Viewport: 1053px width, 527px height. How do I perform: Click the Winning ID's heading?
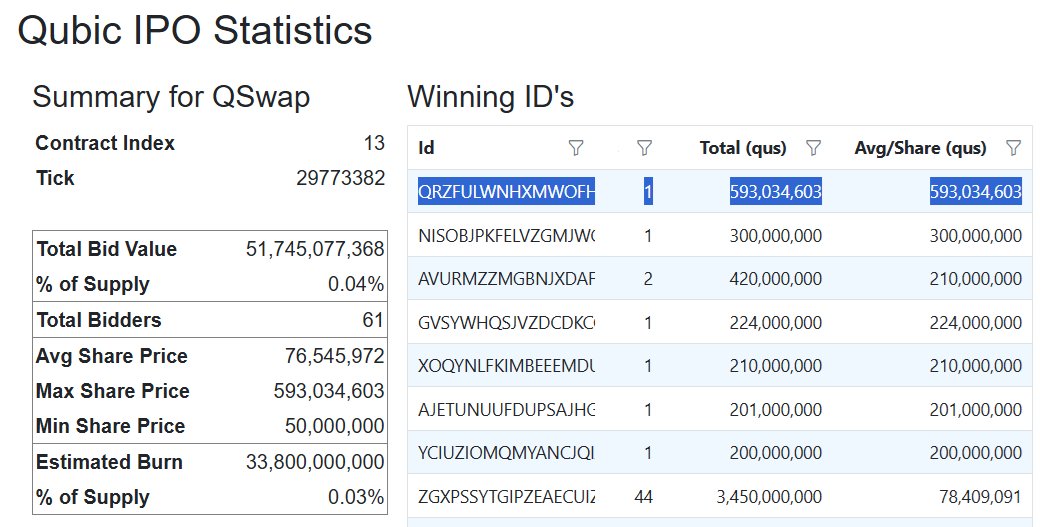pos(491,97)
